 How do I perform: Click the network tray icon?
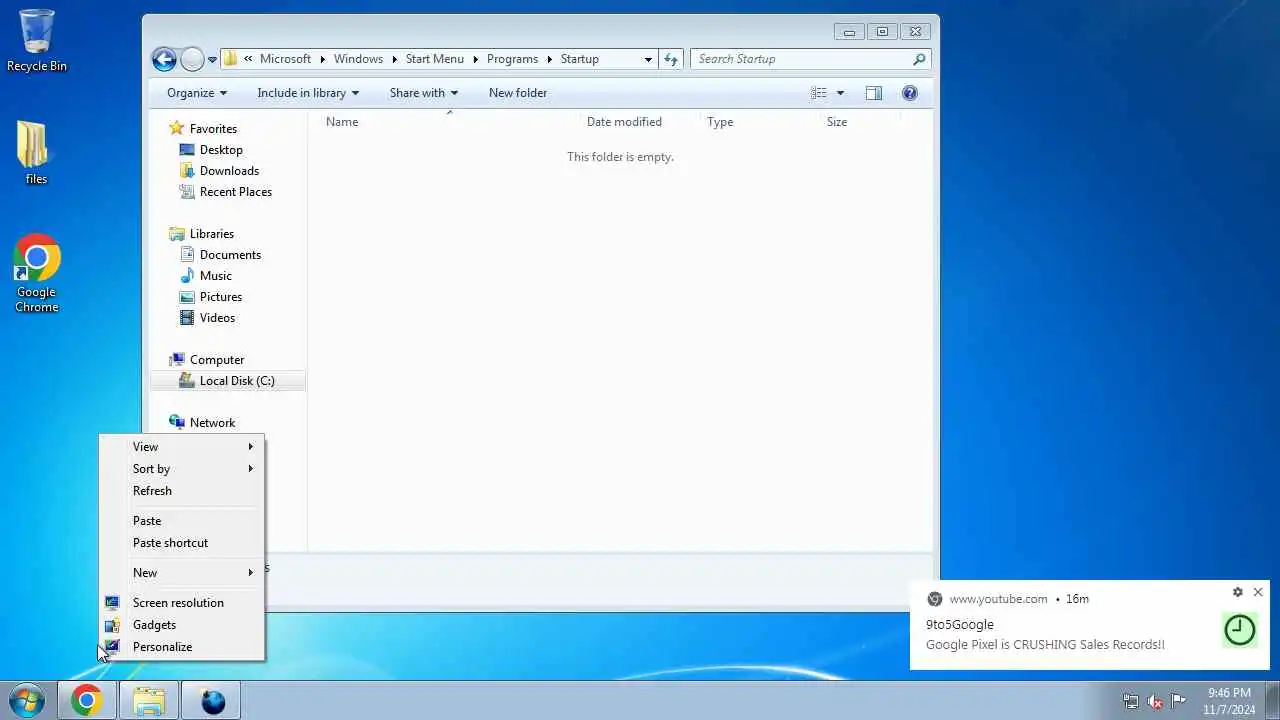click(x=1131, y=701)
